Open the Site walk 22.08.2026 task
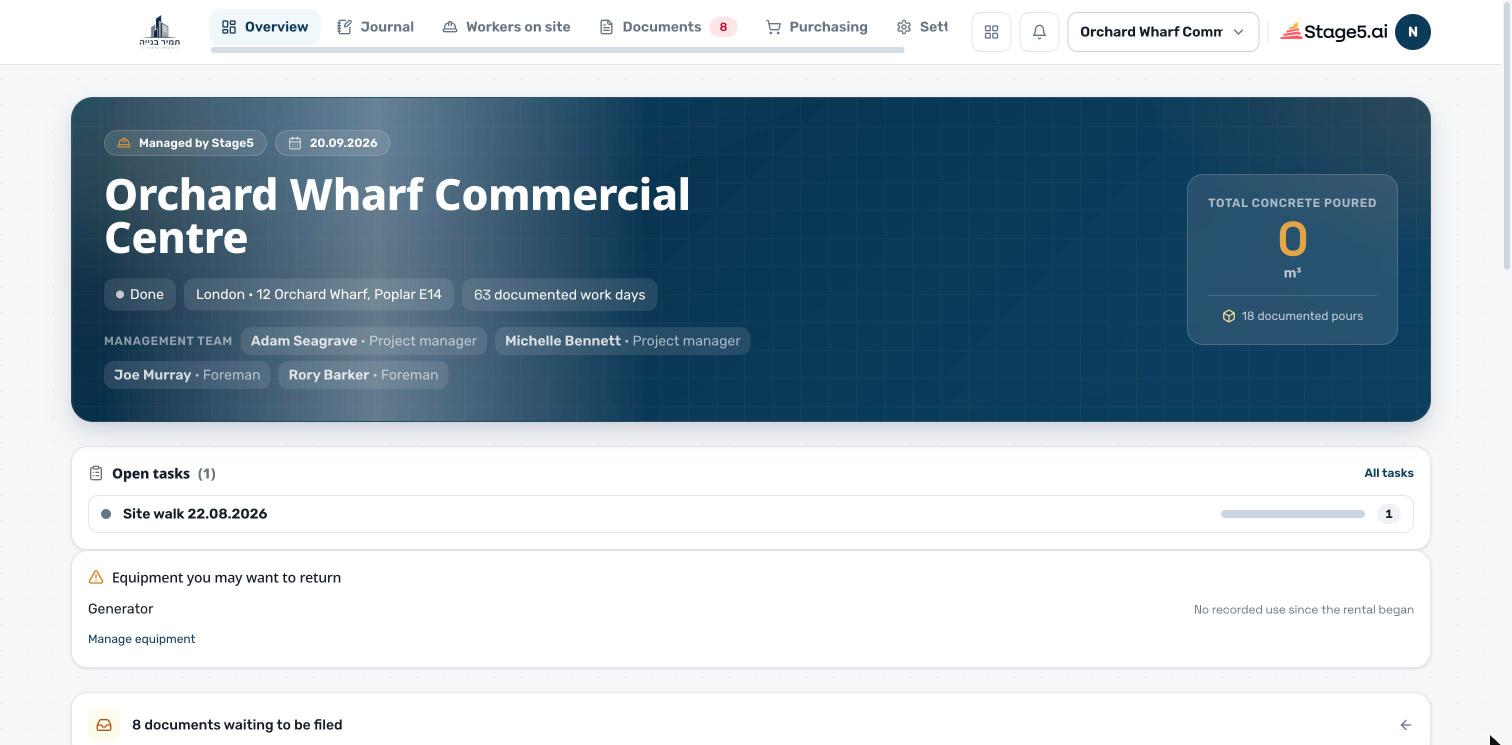This screenshot has width=1512, height=745. coord(751,514)
